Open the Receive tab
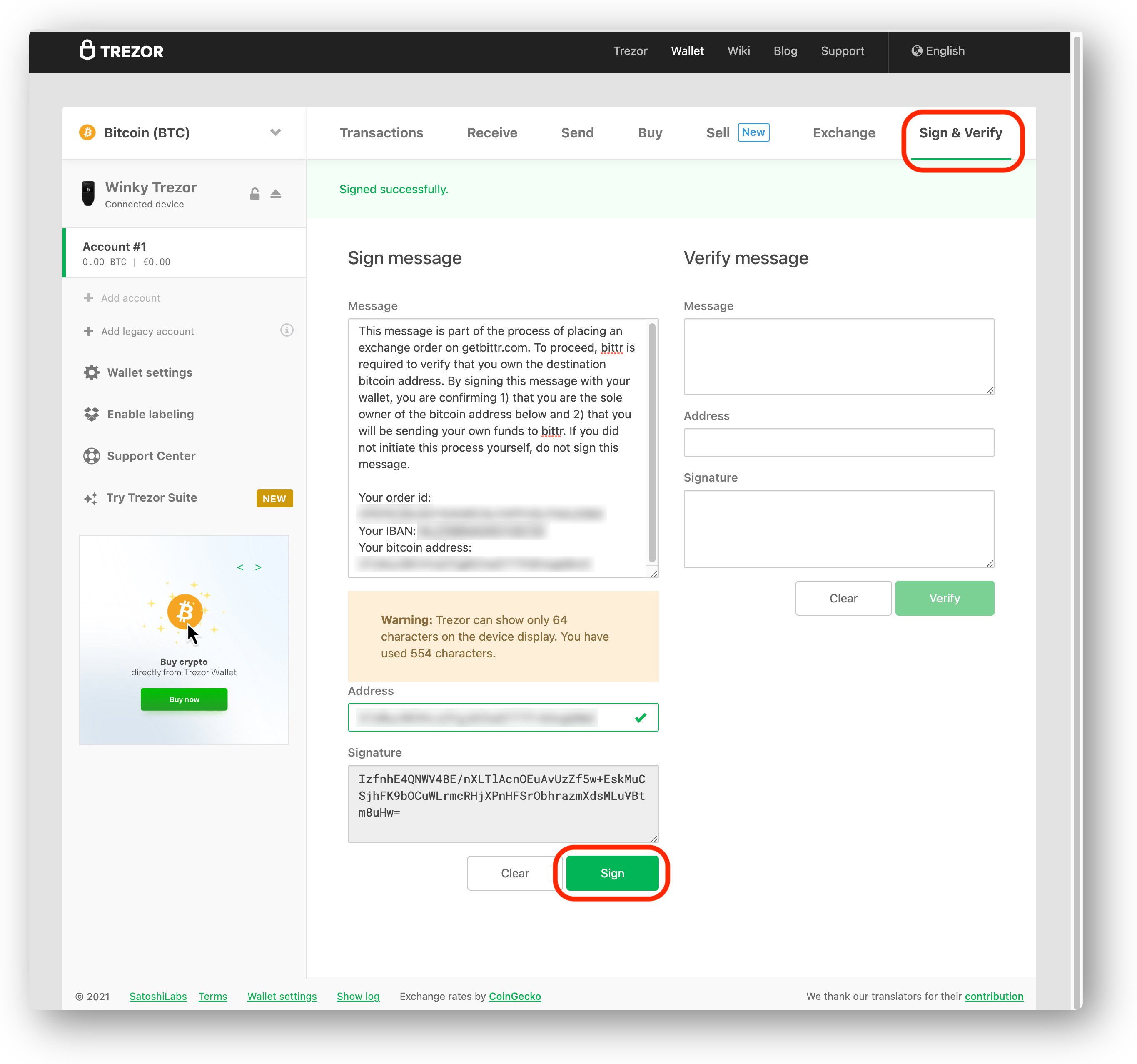This screenshot has width=1137, height=1064. click(x=492, y=133)
